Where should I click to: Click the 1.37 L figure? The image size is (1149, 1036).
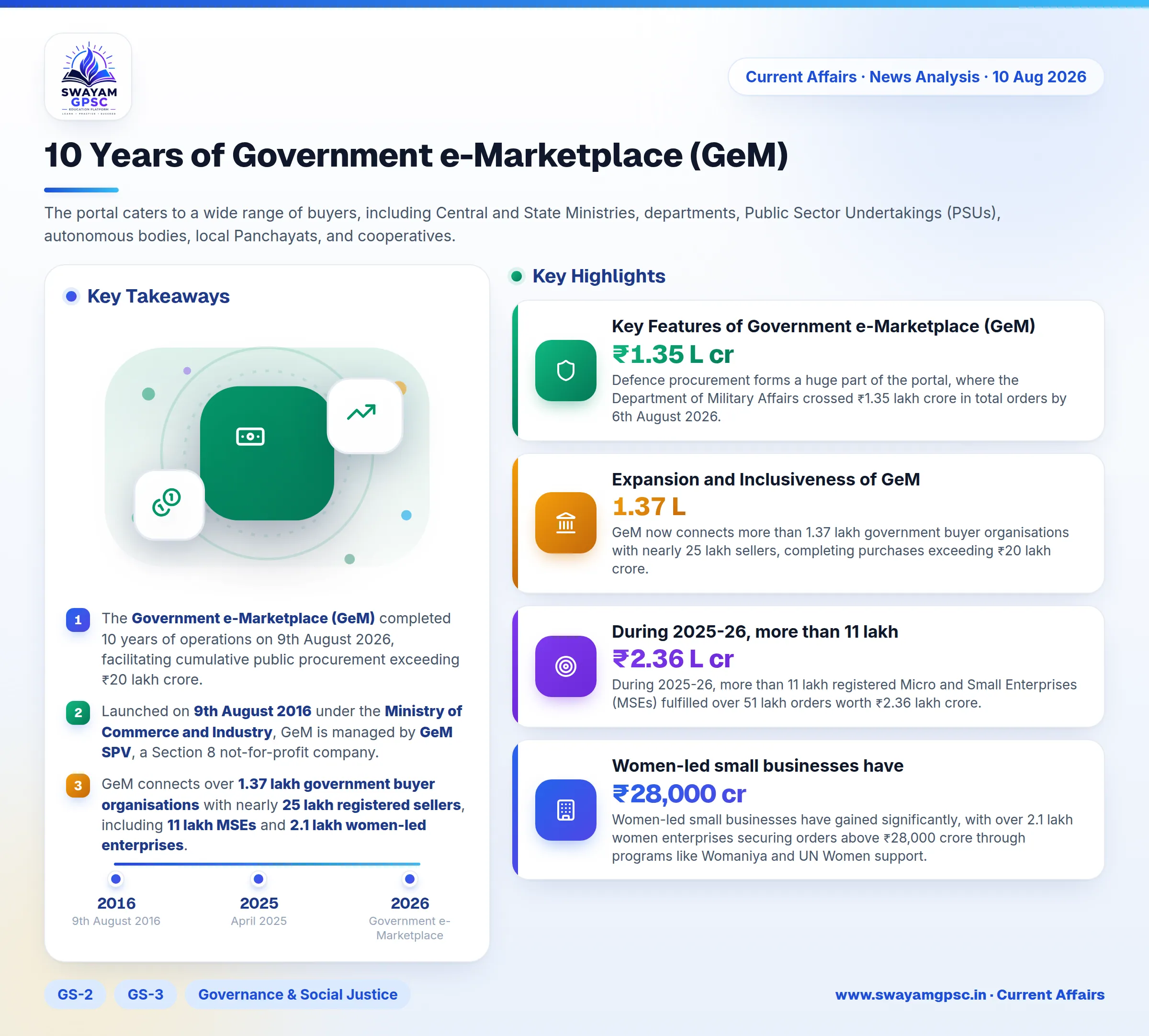pyautogui.click(x=649, y=507)
